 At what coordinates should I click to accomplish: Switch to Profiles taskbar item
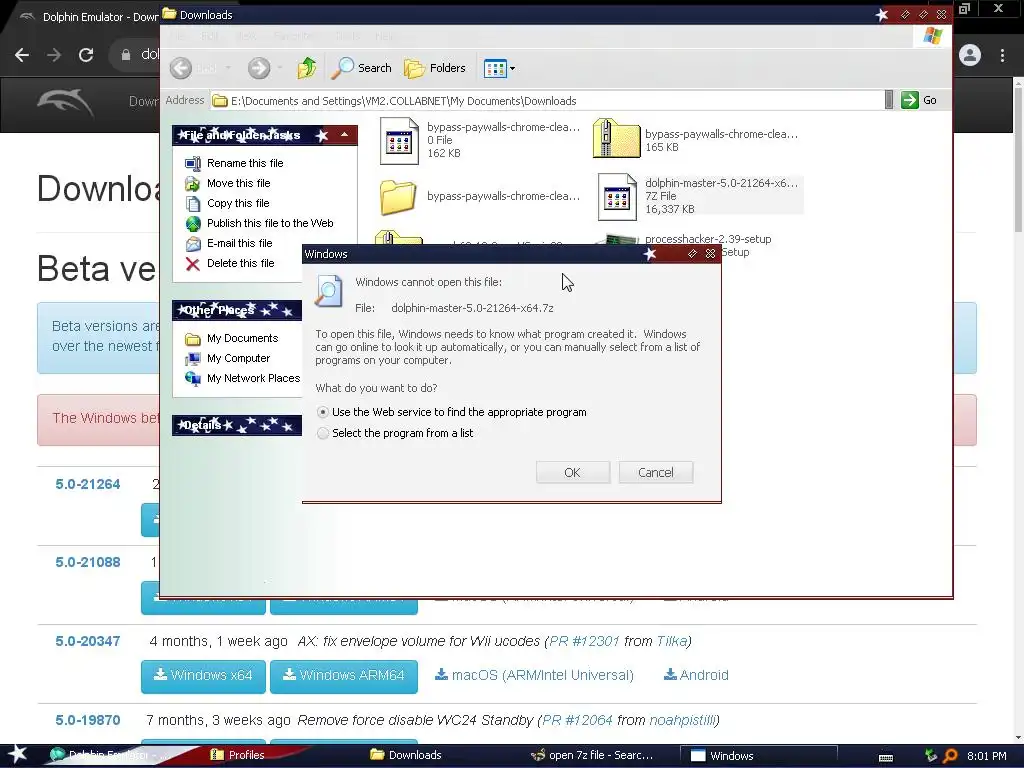point(237,755)
